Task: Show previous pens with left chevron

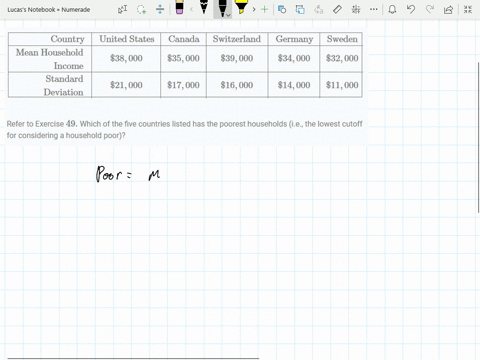Action: point(191,9)
